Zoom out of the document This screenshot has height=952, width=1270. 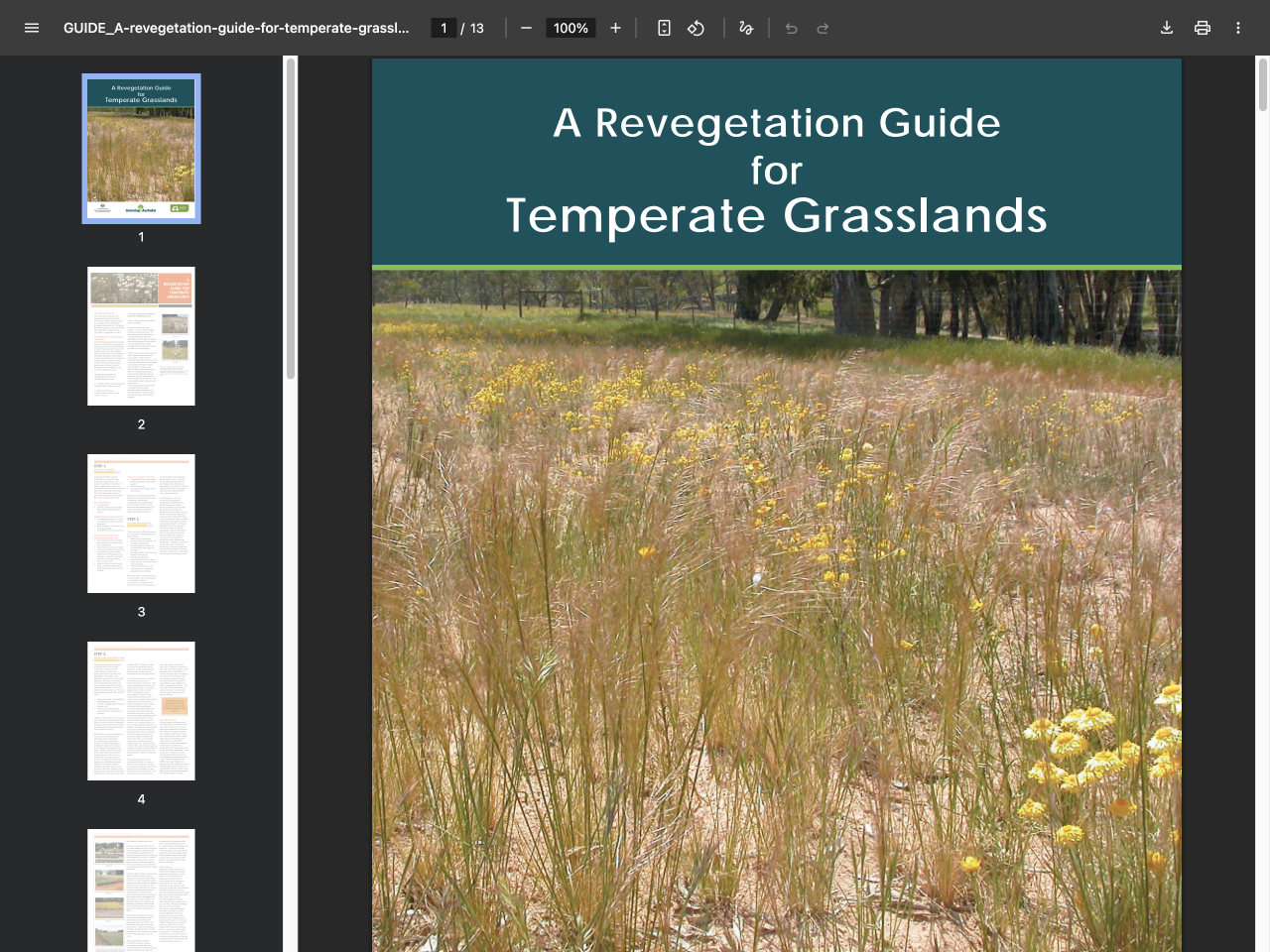click(x=526, y=28)
